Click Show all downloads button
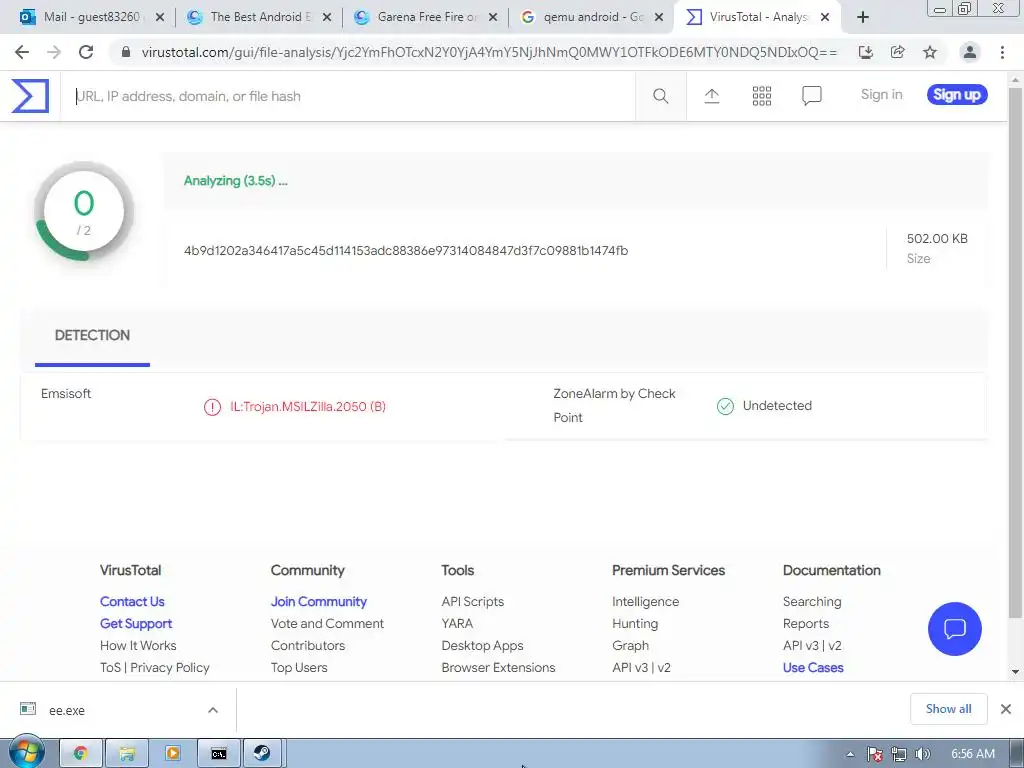1024x768 pixels. 948,709
